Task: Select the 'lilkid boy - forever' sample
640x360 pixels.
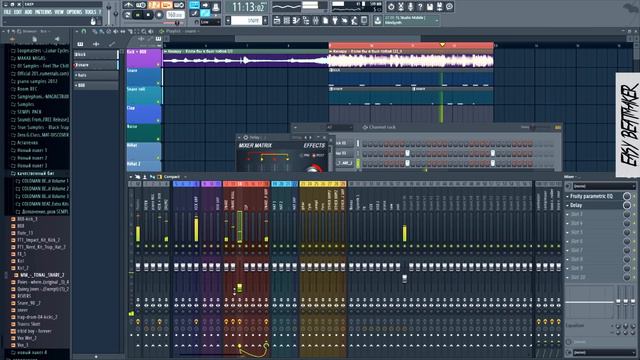Action: click(33, 331)
